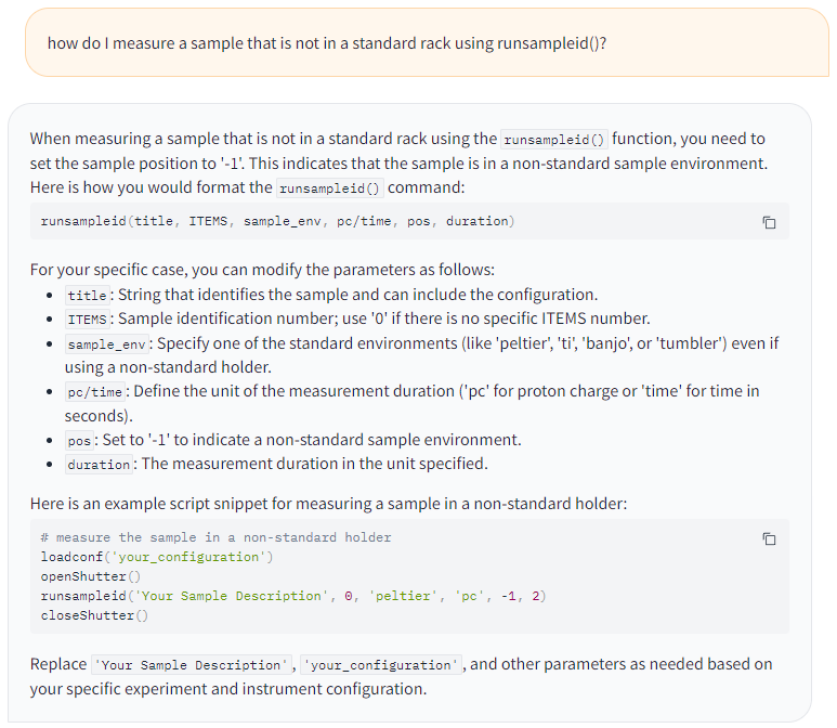Image resolution: width=837 pixels, height=728 pixels.
Task: Click inline runsampleid() before the word 'function'
Action: point(554,139)
